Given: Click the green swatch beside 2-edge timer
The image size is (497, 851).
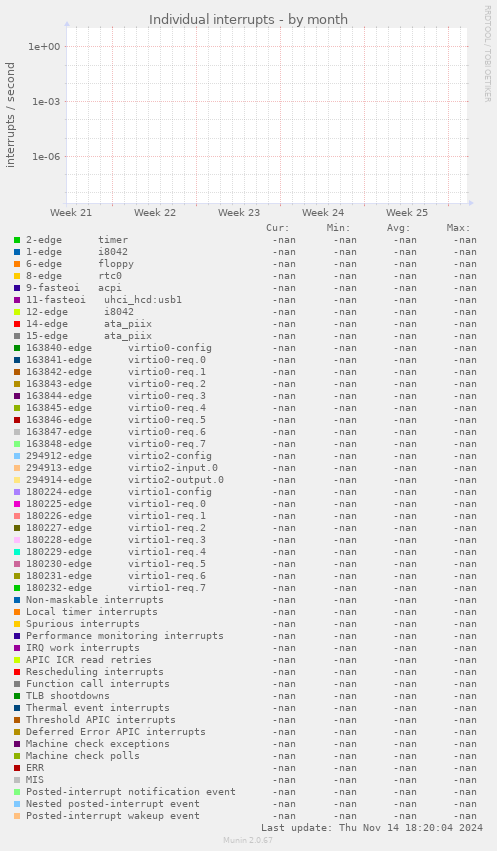Looking at the screenshot, I should 17,240.
